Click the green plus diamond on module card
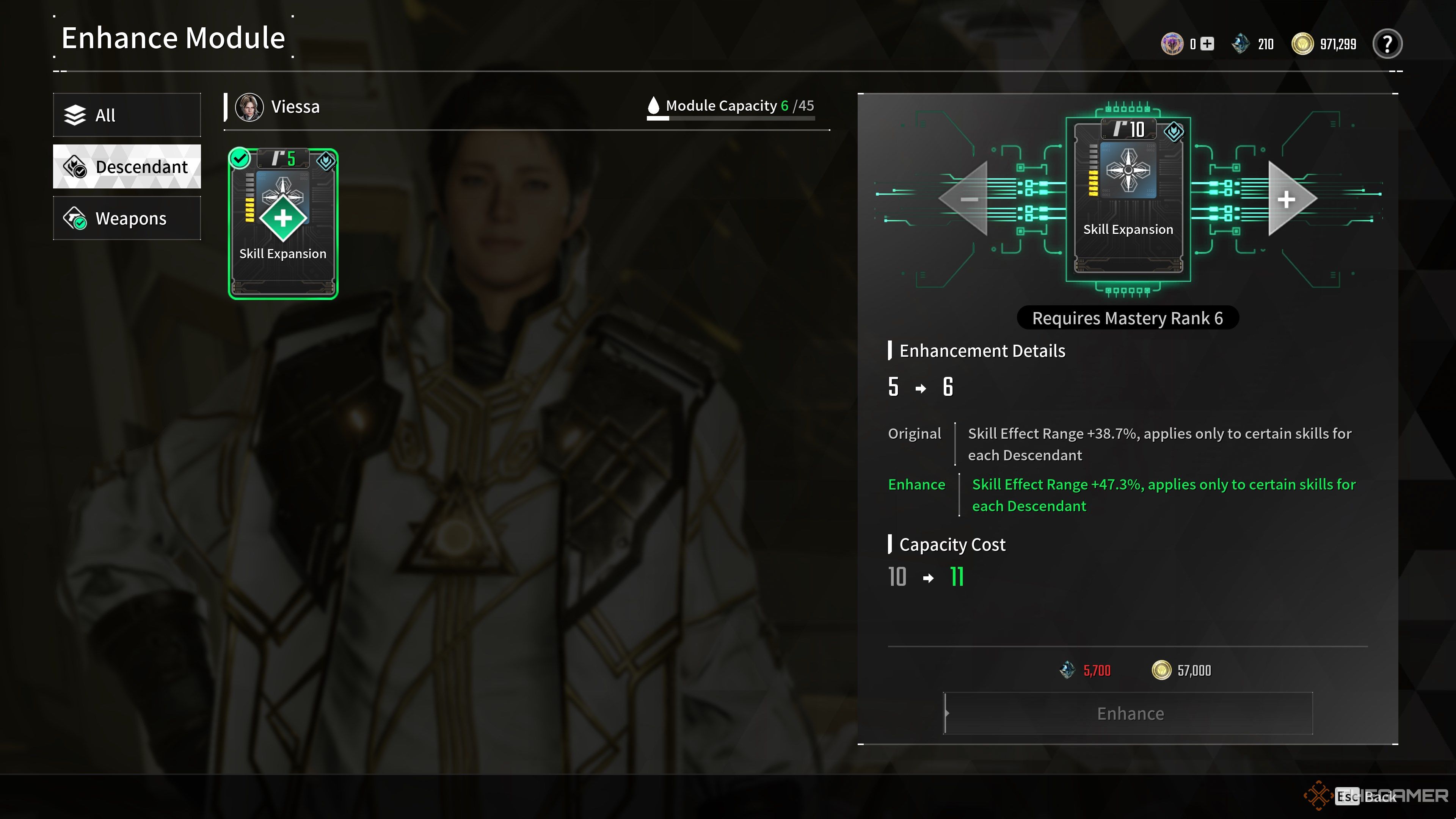 [283, 218]
